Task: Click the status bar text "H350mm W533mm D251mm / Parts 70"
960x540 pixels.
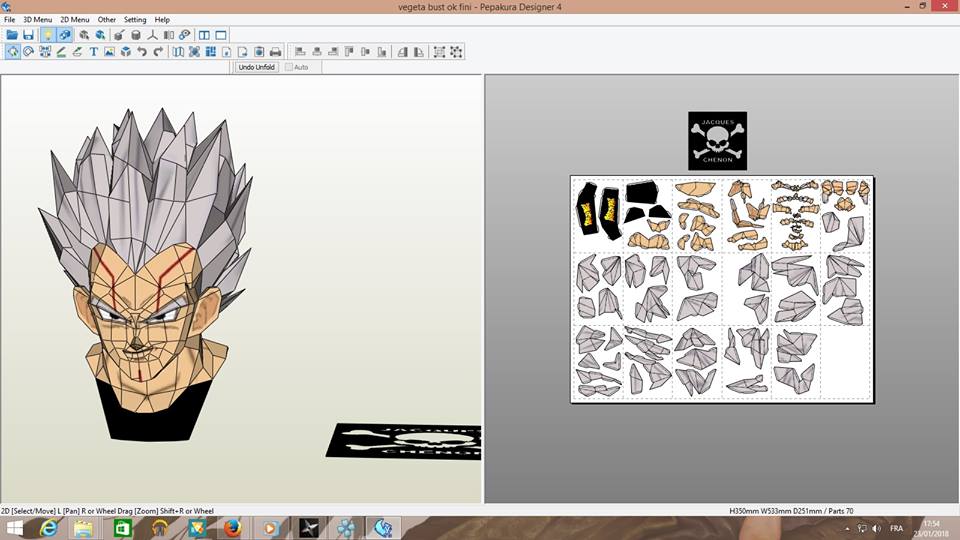Action: pyautogui.click(x=791, y=511)
